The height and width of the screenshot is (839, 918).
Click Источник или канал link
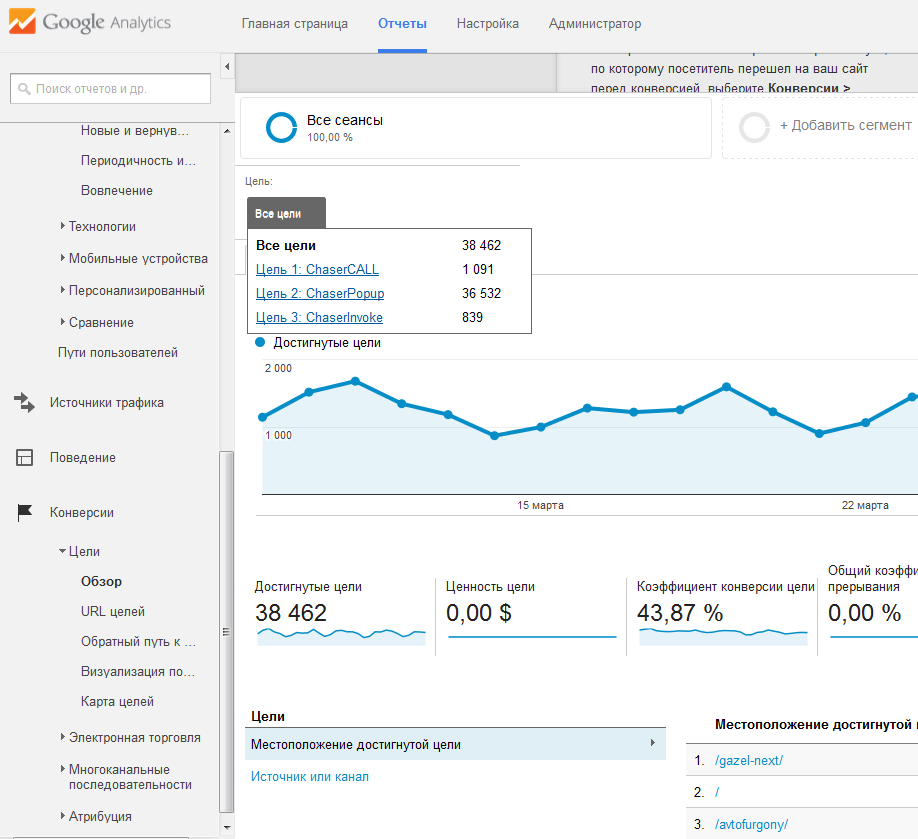coord(310,776)
